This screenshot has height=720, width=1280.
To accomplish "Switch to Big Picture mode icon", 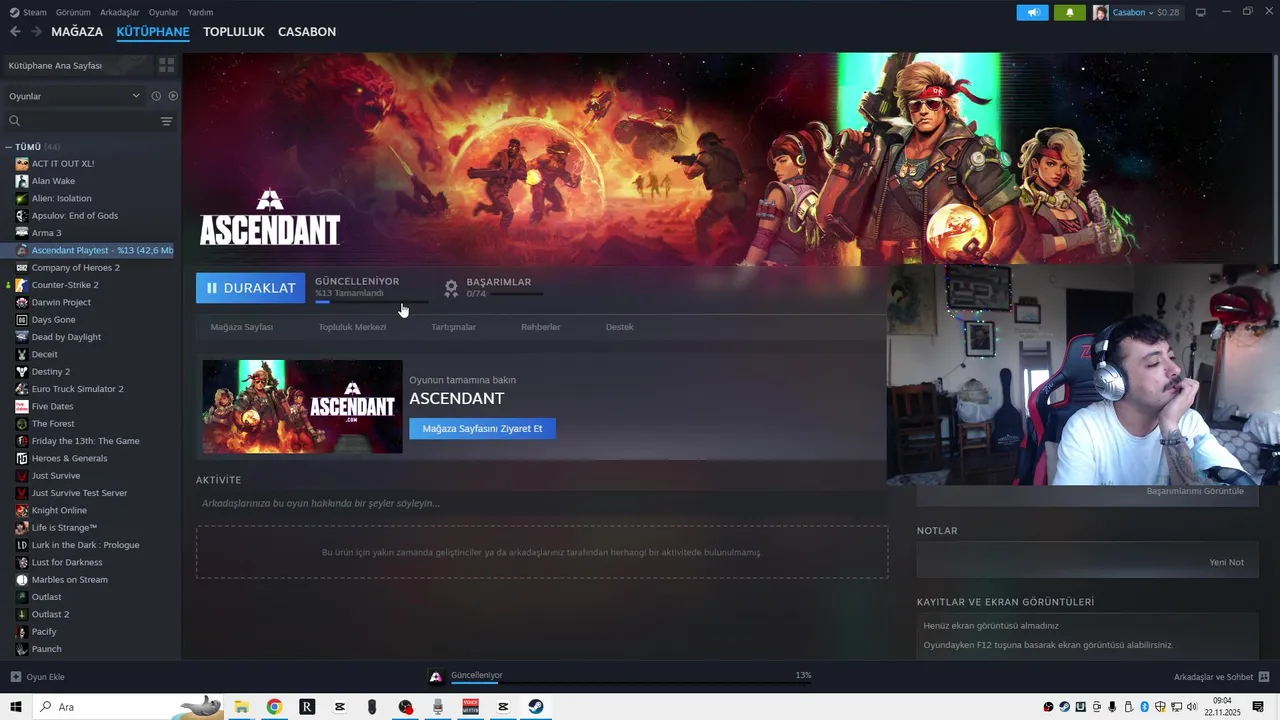I will tap(1201, 12).
